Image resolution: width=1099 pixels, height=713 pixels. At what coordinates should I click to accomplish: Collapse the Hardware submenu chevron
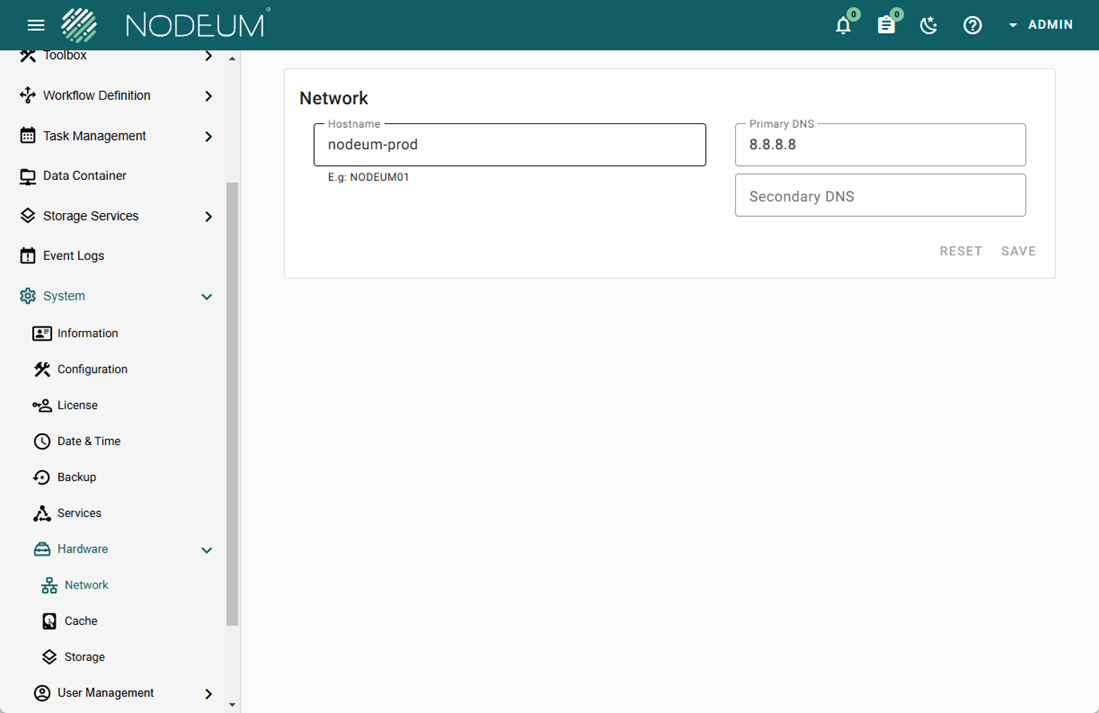click(x=206, y=550)
